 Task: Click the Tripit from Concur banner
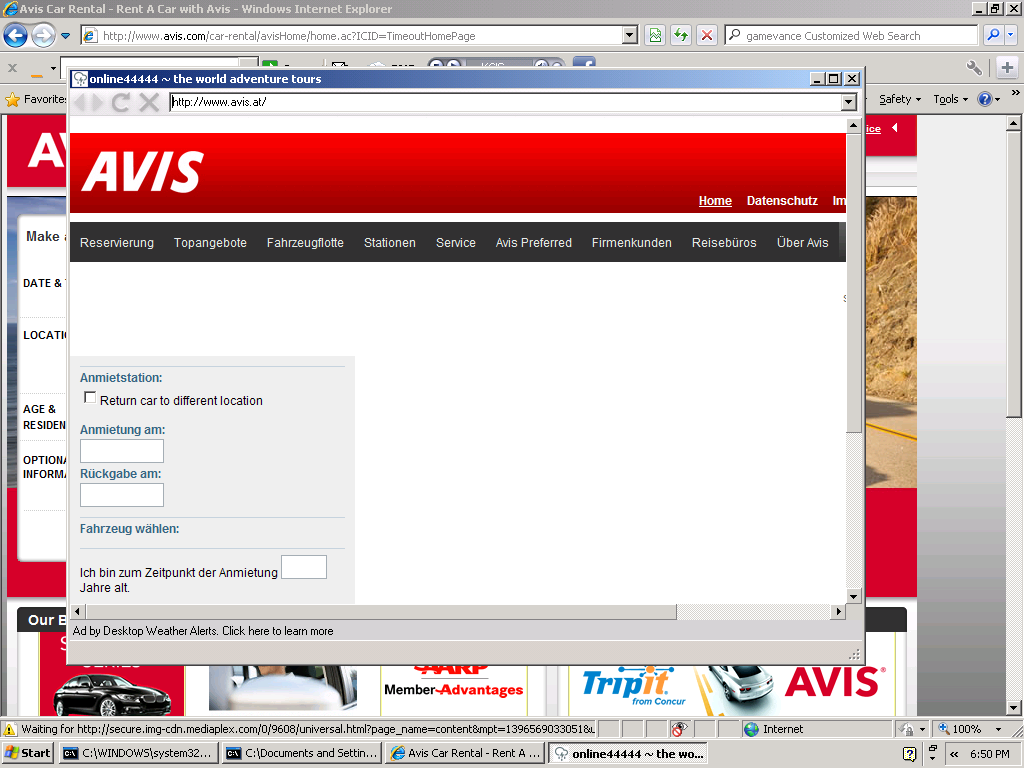pos(632,687)
